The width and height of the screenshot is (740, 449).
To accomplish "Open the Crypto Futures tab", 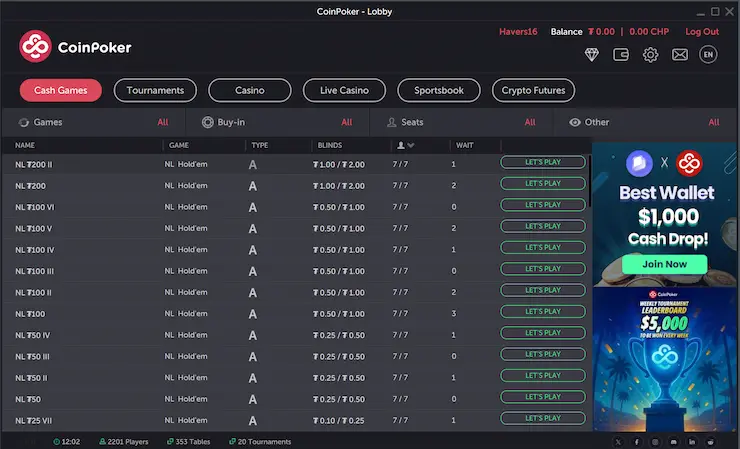I will pos(533,90).
